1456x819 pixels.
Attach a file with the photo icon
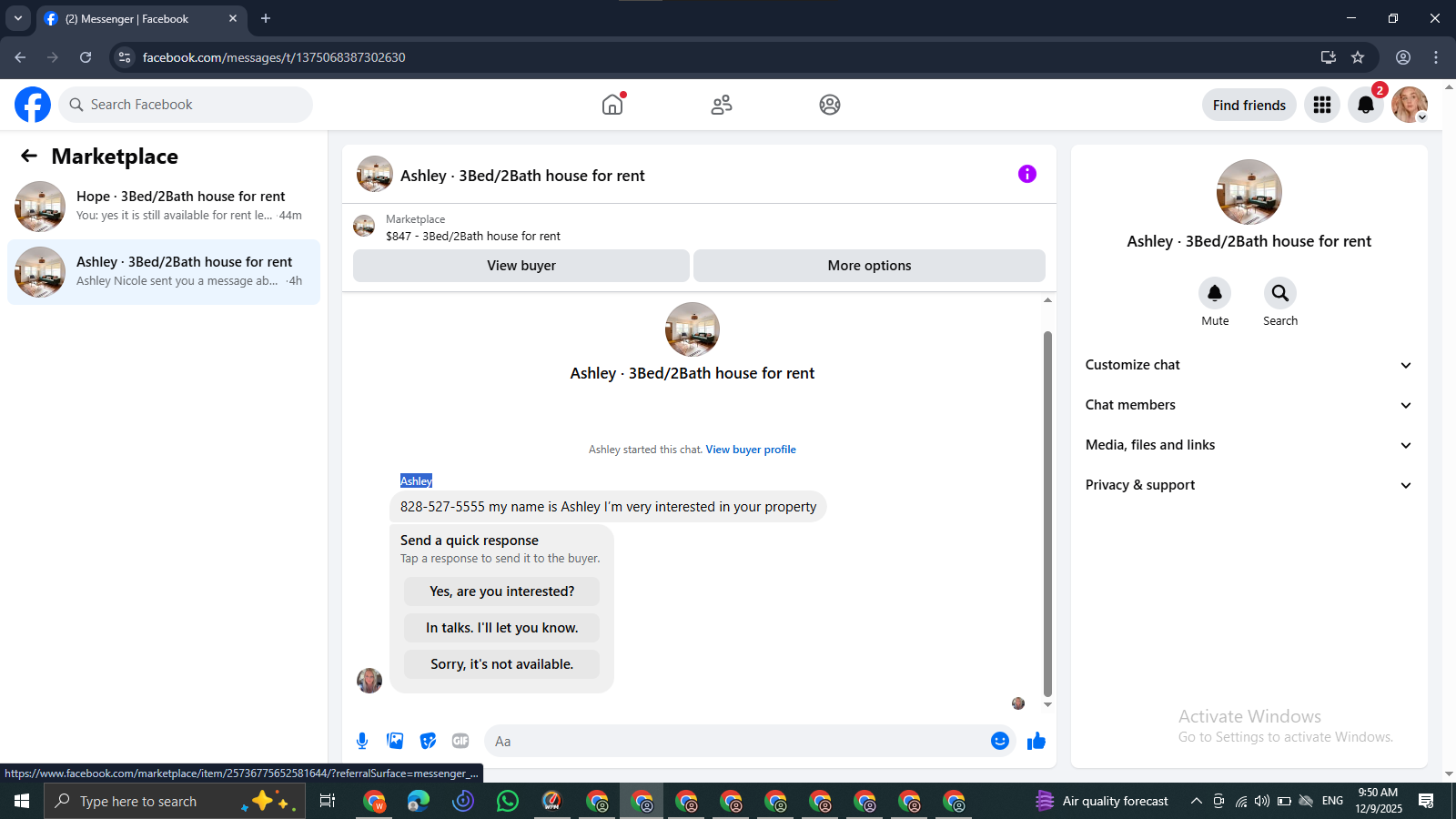click(395, 741)
